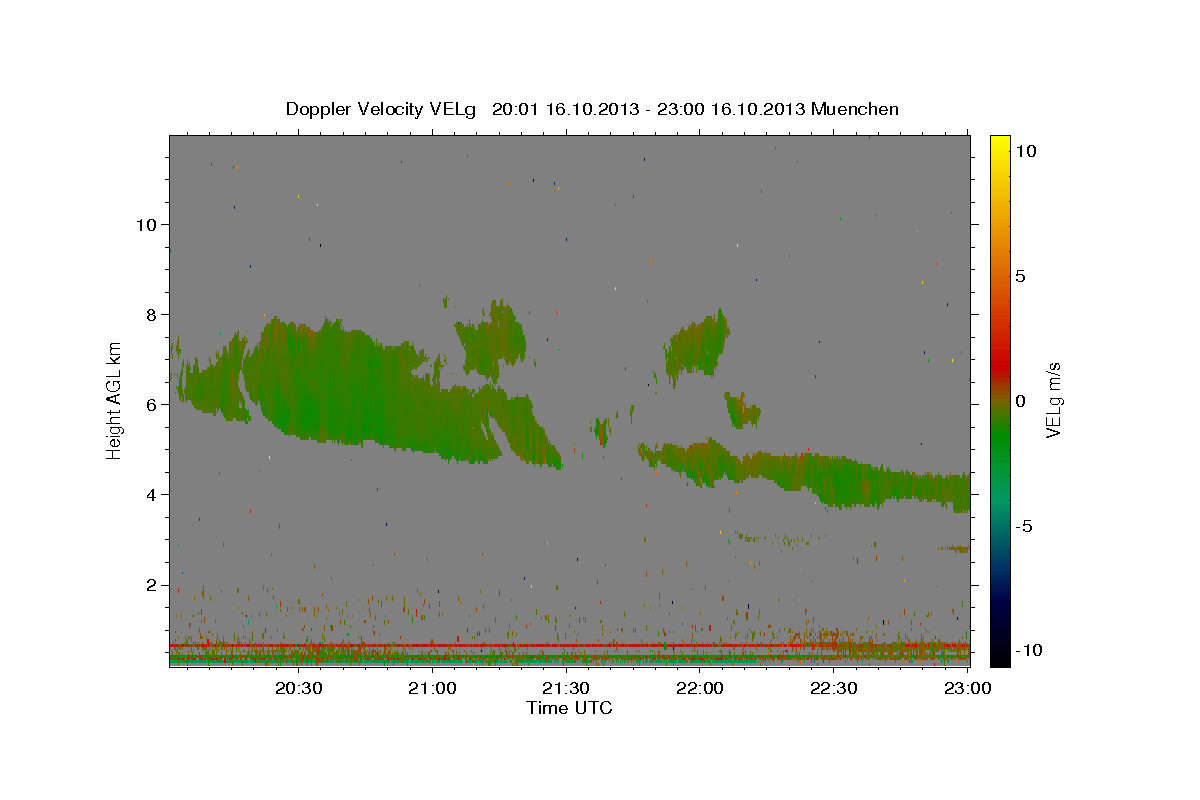Click the 21:00 time tick label

432,689
